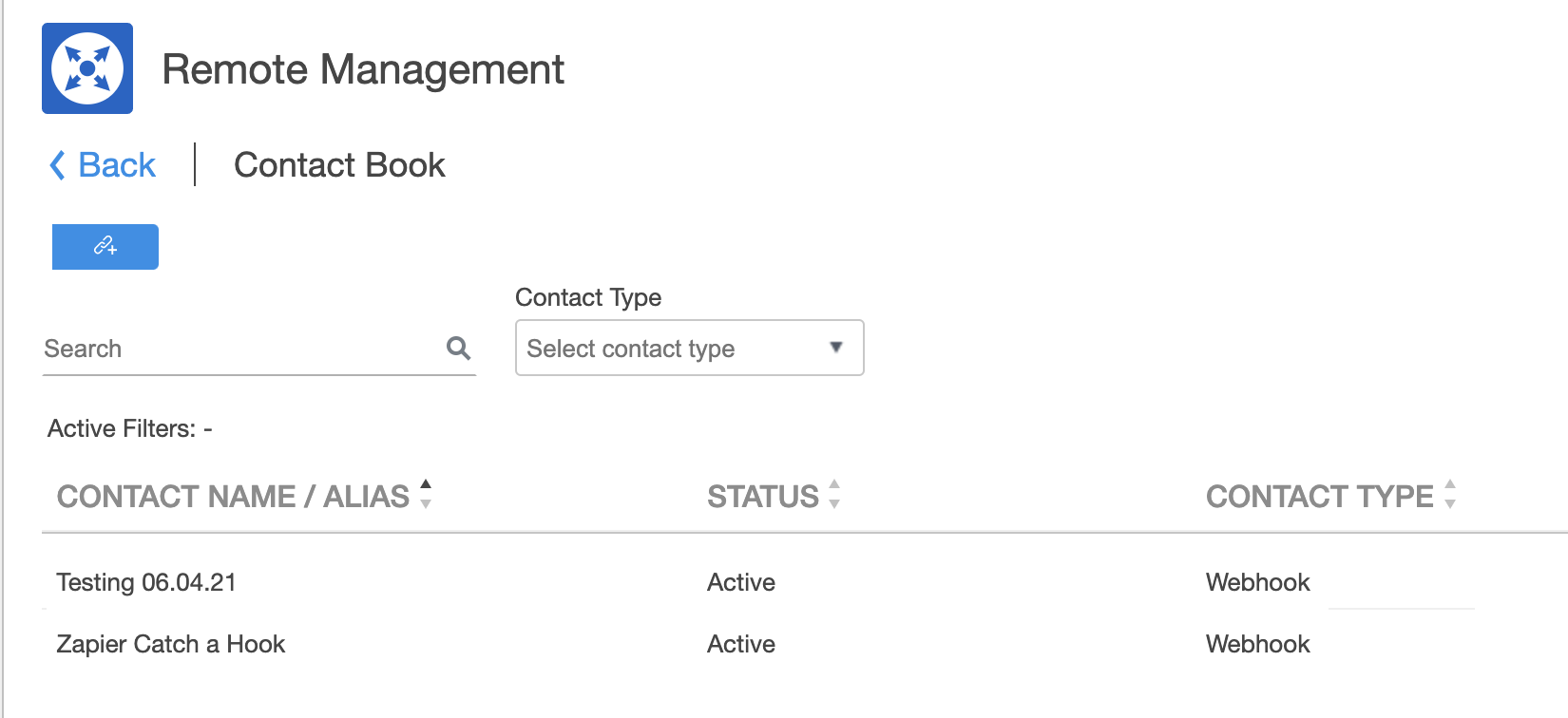Sort by the Contact Name / Alias header text
Image resolution: width=1568 pixels, height=718 pixels.
pos(233,497)
